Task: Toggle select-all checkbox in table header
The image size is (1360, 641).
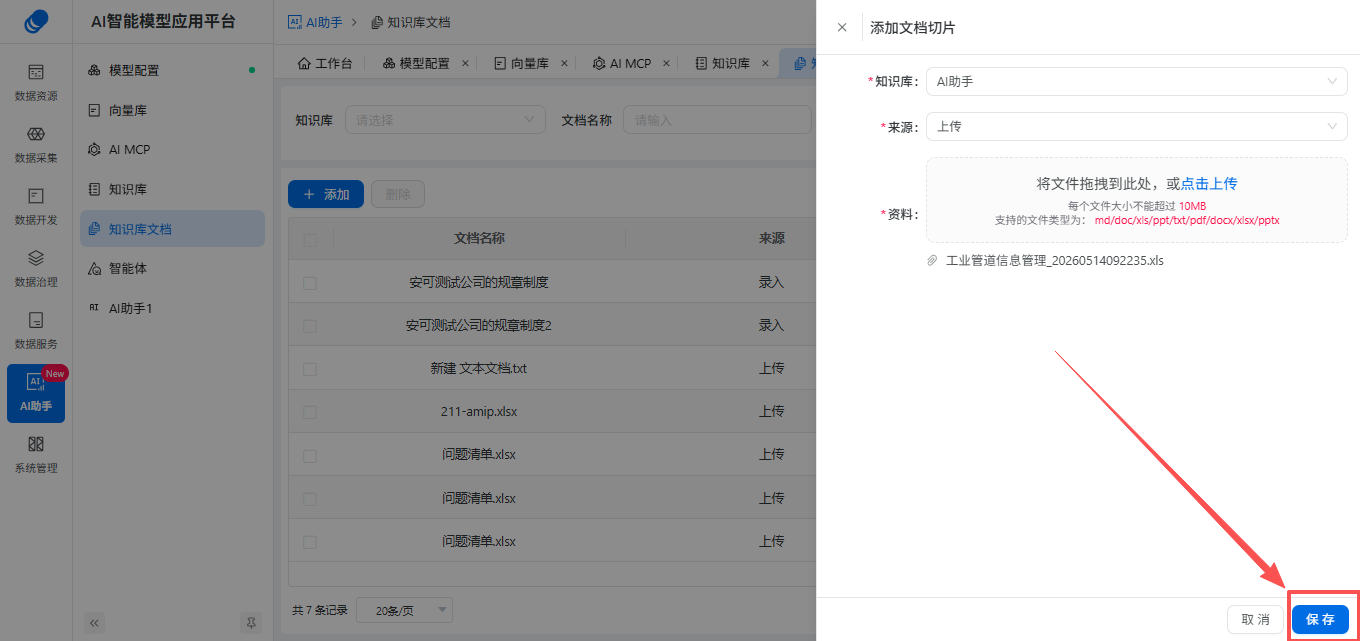Action: (310, 239)
